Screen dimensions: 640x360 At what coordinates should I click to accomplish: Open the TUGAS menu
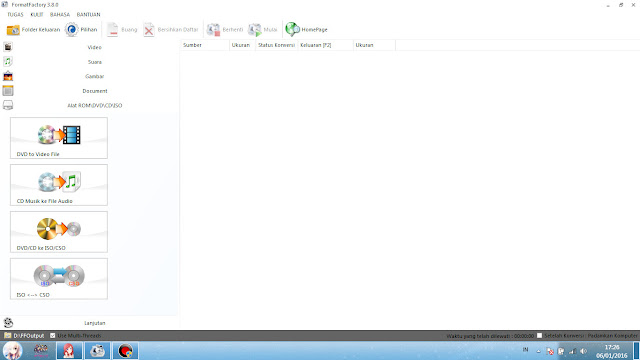click(x=16, y=14)
